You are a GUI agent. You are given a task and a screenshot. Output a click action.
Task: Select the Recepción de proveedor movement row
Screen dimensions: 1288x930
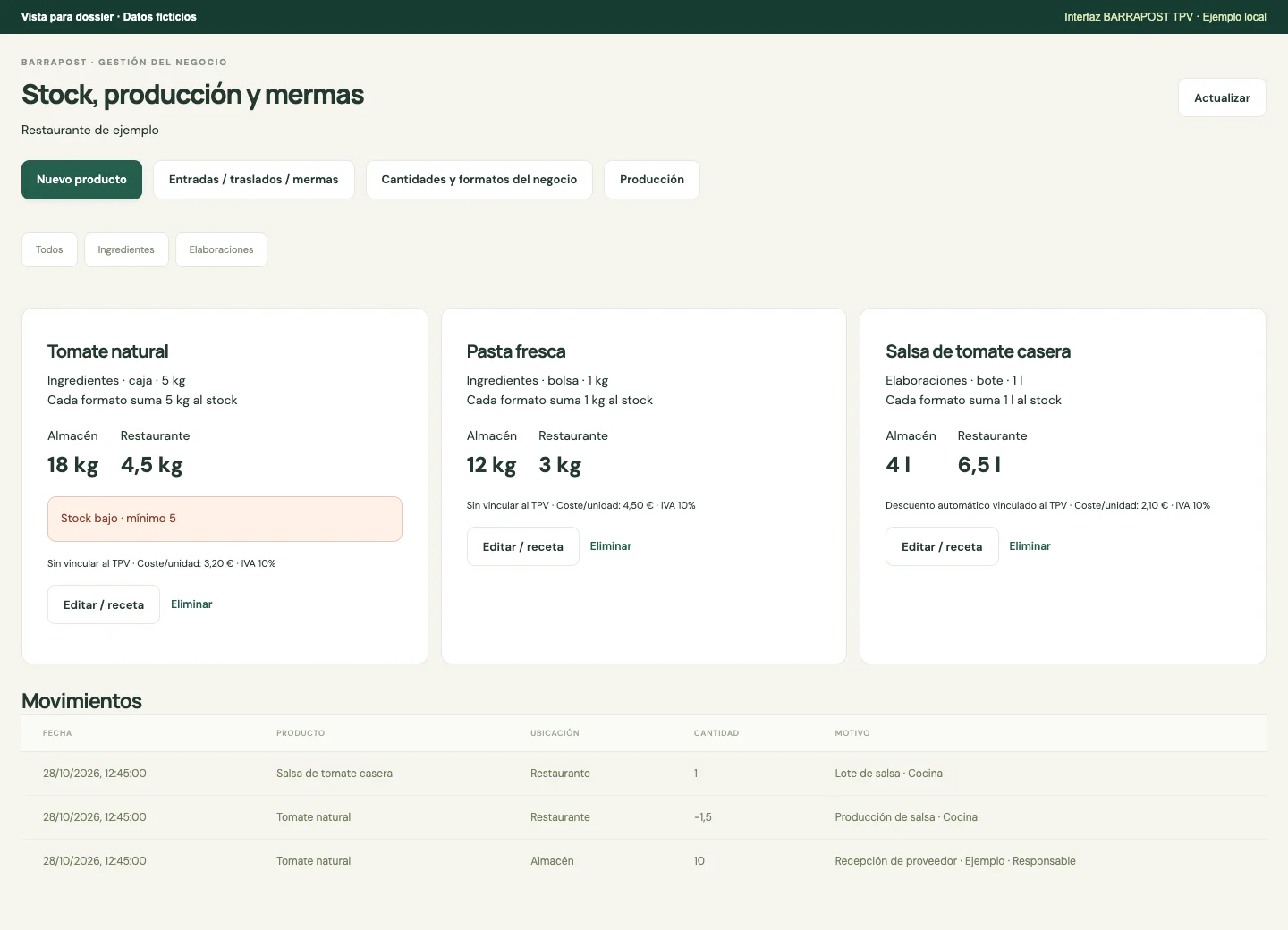pyautogui.click(x=644, y=861)
